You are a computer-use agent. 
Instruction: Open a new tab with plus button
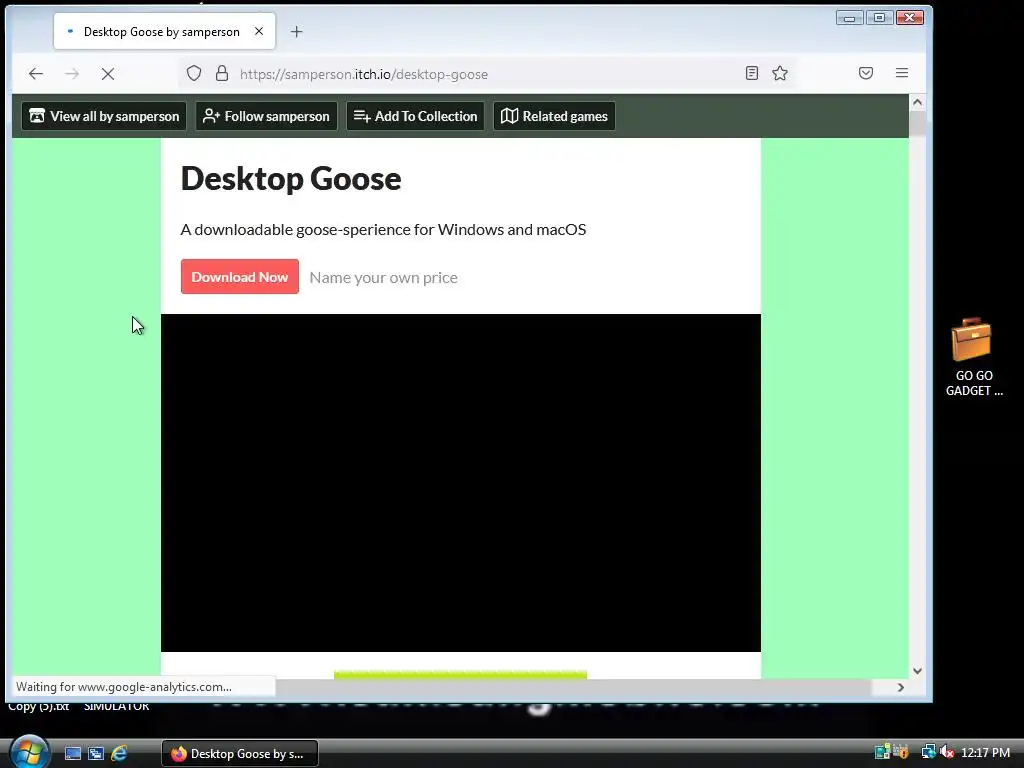pos(296,31)
